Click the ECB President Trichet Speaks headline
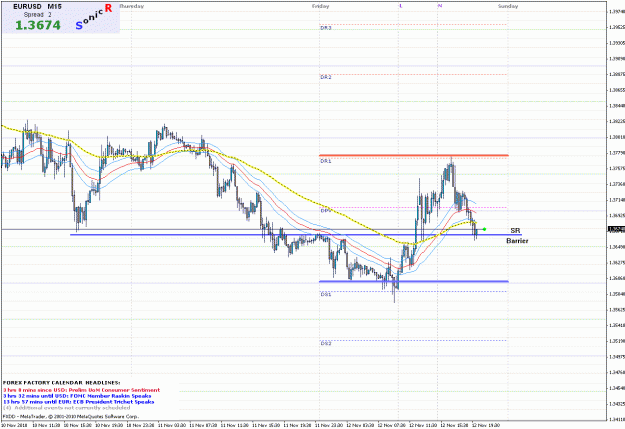 [x=79, y=402]
